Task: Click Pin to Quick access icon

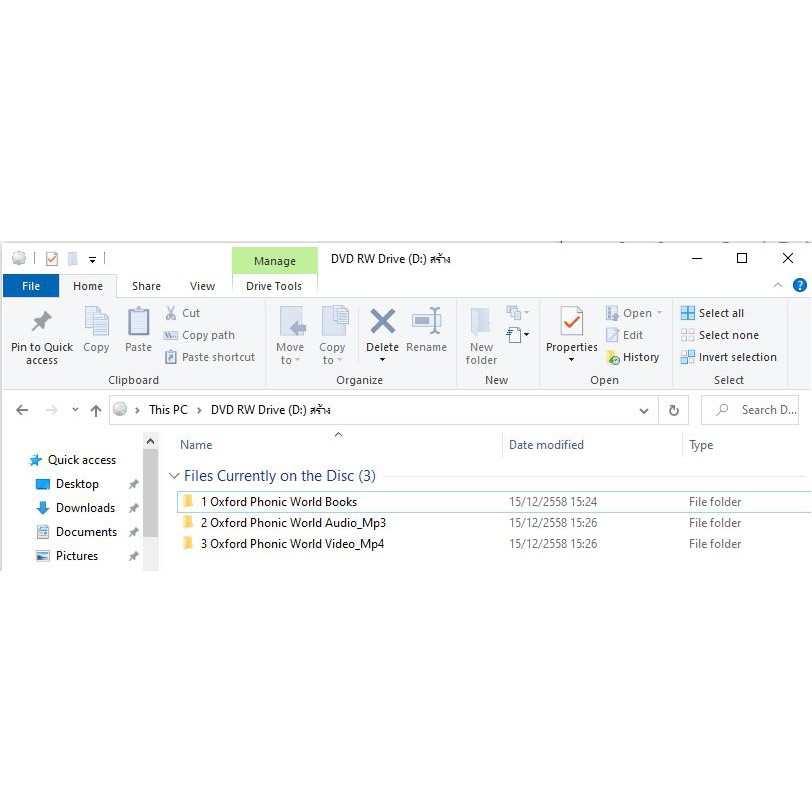Action: (42, 321)
